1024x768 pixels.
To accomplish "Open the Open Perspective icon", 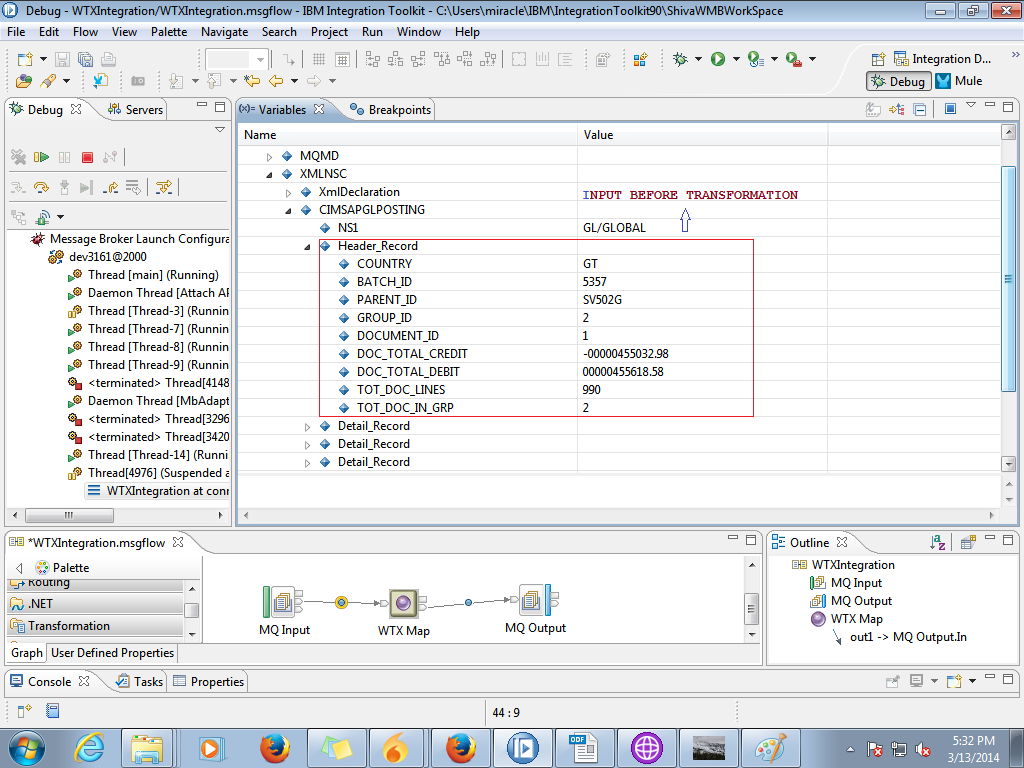I will 878,59.
